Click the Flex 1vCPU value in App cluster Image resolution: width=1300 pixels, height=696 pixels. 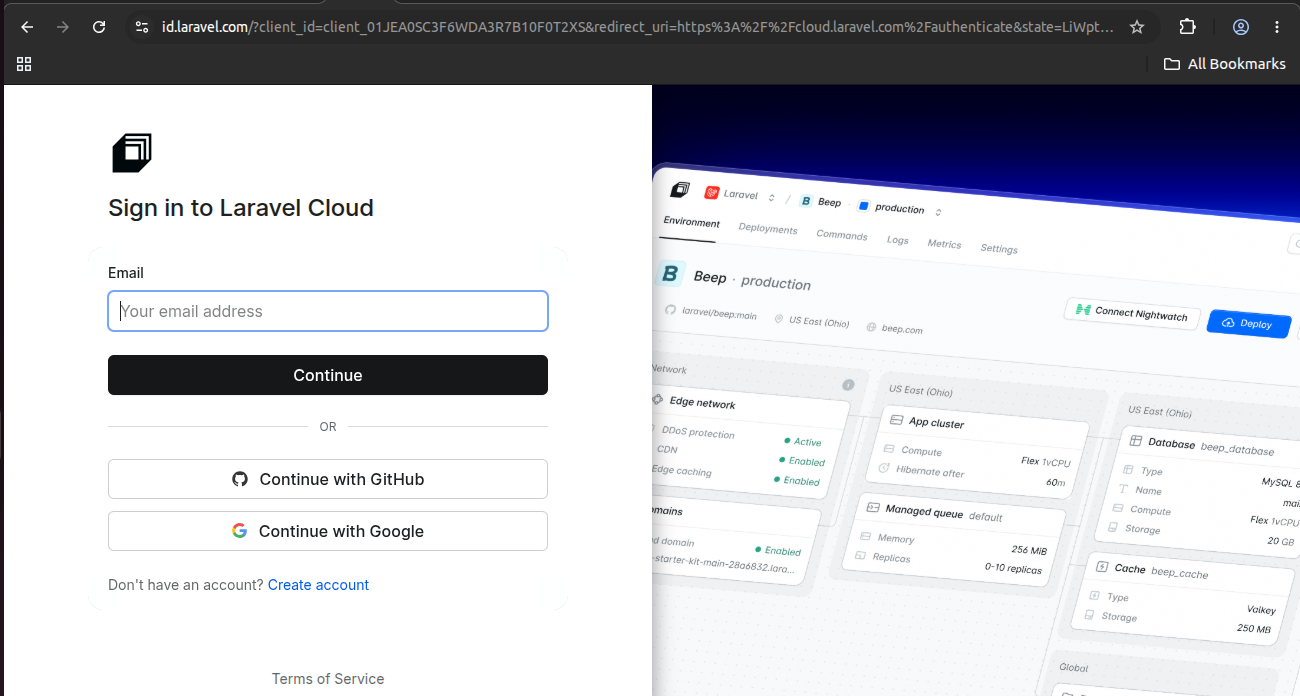tap(1045, 463)
